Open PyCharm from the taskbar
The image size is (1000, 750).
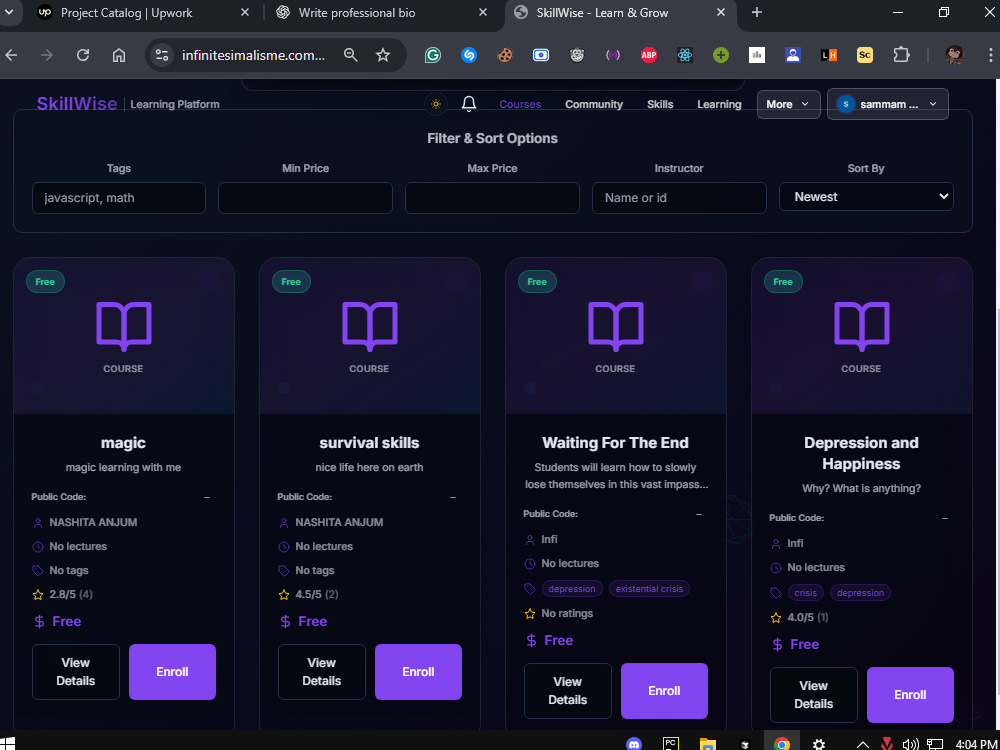click(670, 743)
